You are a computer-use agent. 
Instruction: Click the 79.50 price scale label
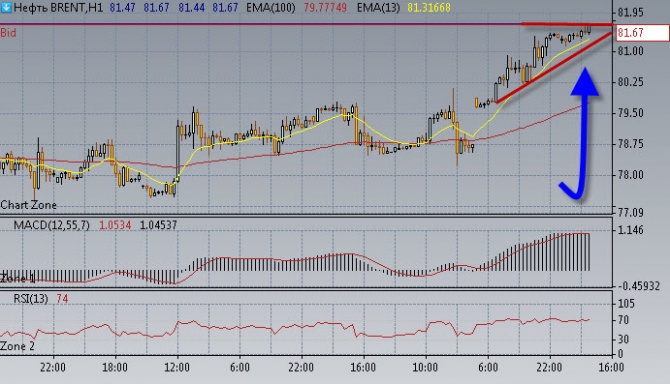(x=631, y=113)
